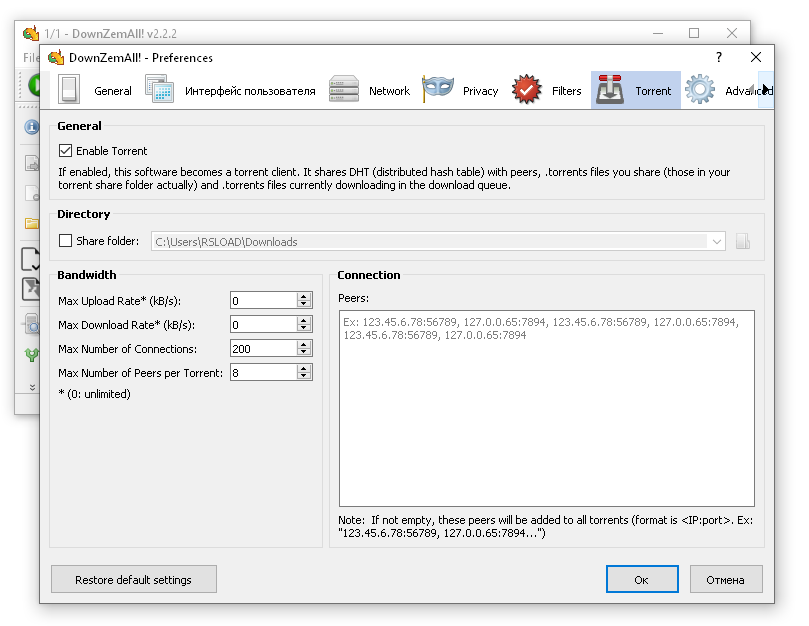Focus the Max Upload Rate field
Image resolution: width=809 pixels, height=626 pixels.
[x=263, y=300]
